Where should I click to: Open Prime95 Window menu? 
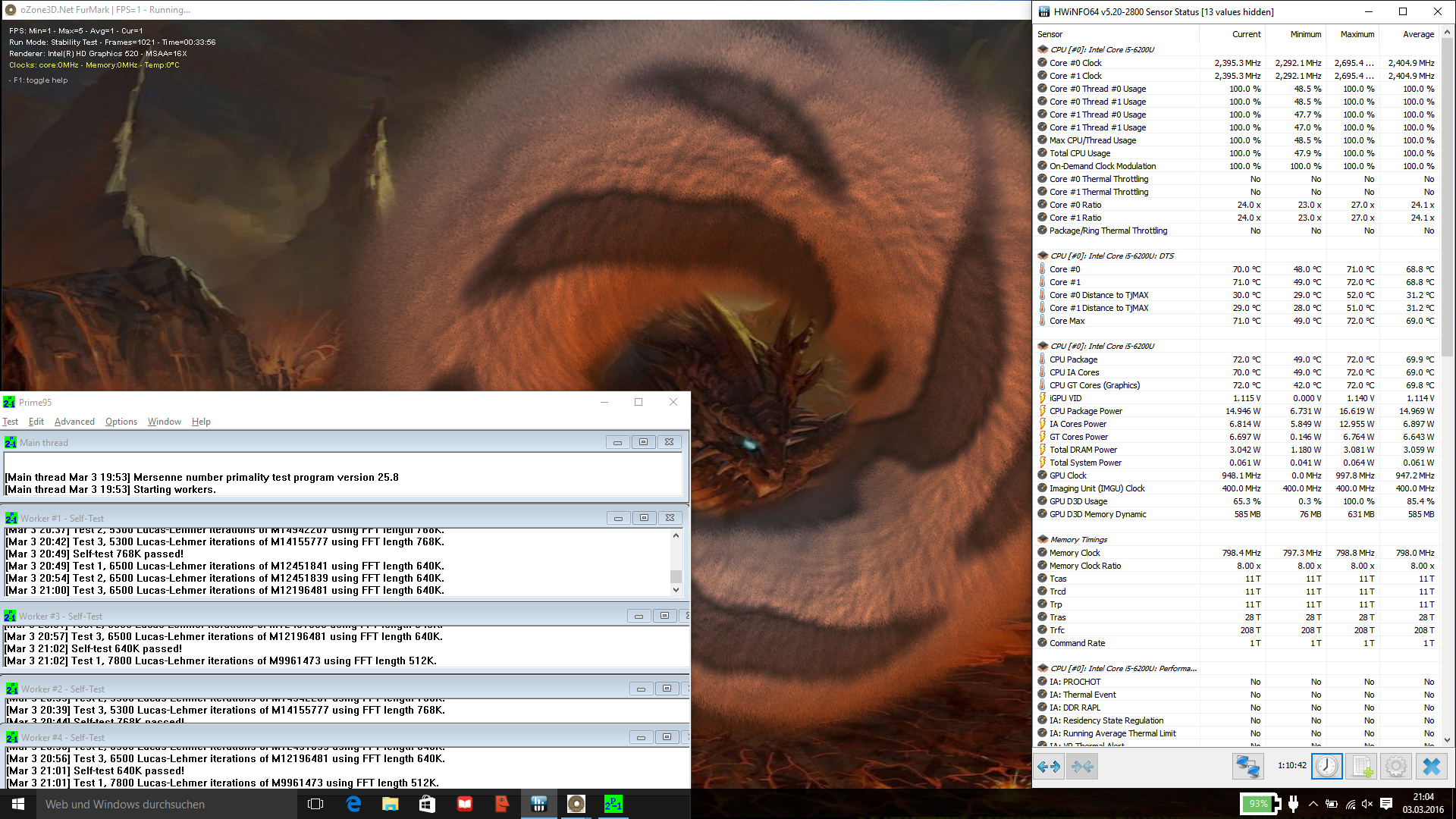165,422
